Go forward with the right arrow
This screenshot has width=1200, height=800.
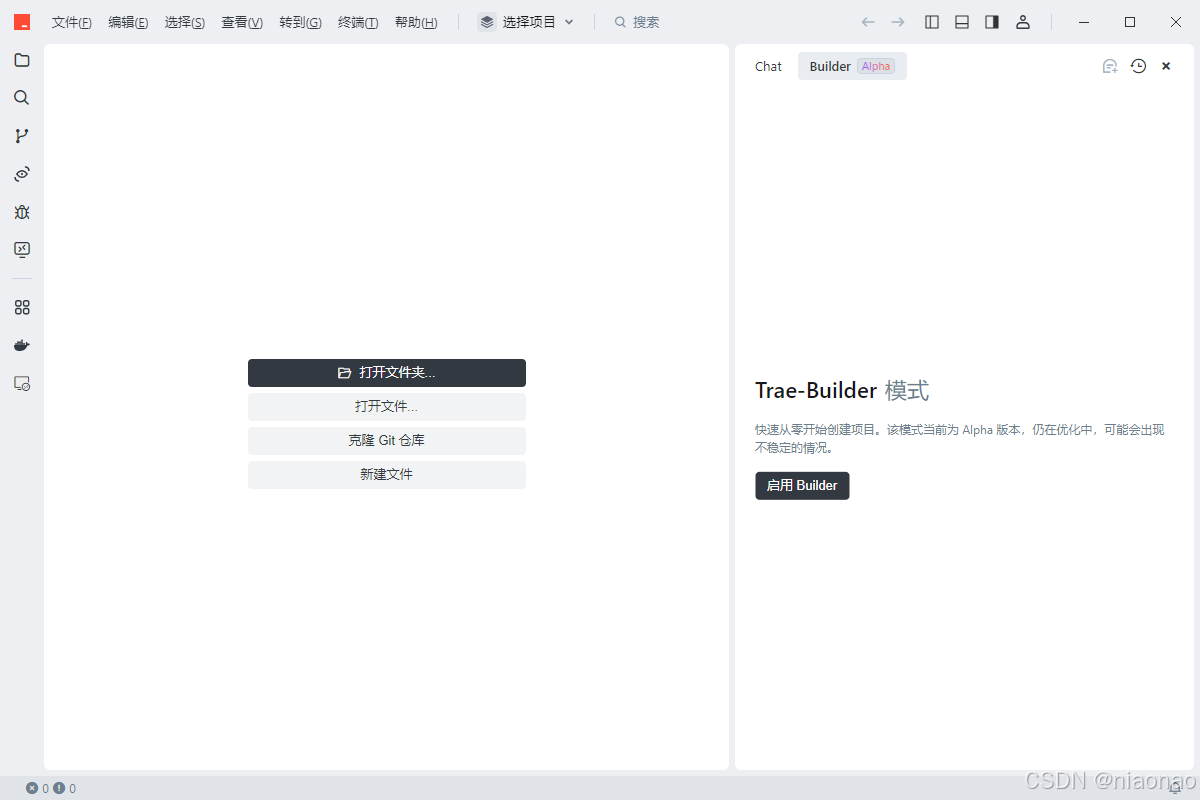click(898, 22)
